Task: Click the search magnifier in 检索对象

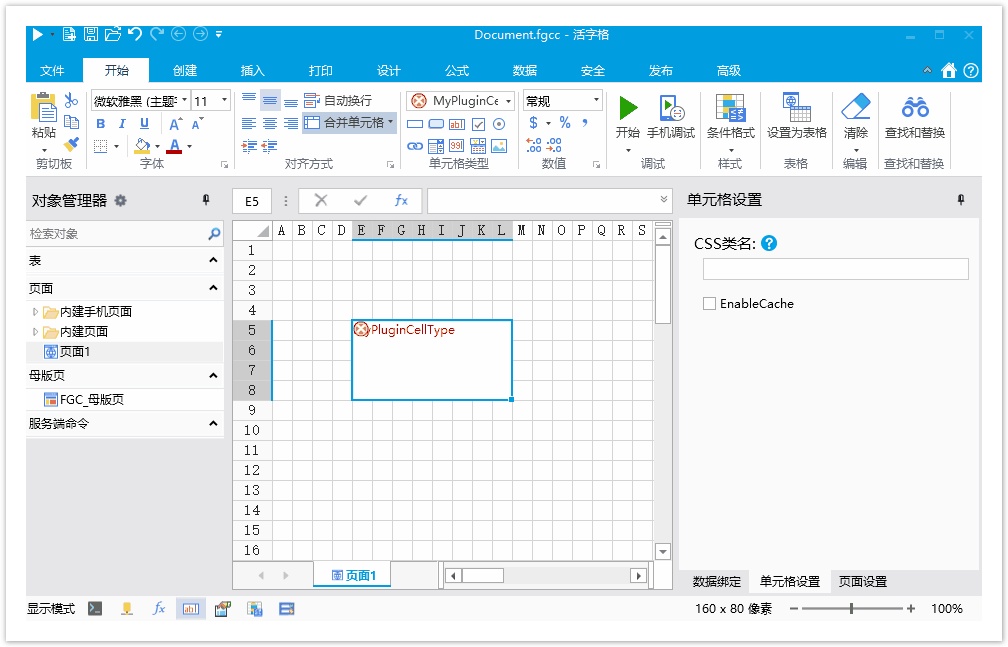Action: 214,234
